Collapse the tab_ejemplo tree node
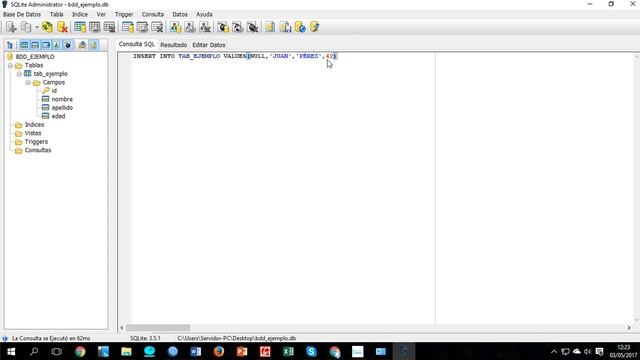The width and height of the screenshot is (640, 360). [19, 74]
